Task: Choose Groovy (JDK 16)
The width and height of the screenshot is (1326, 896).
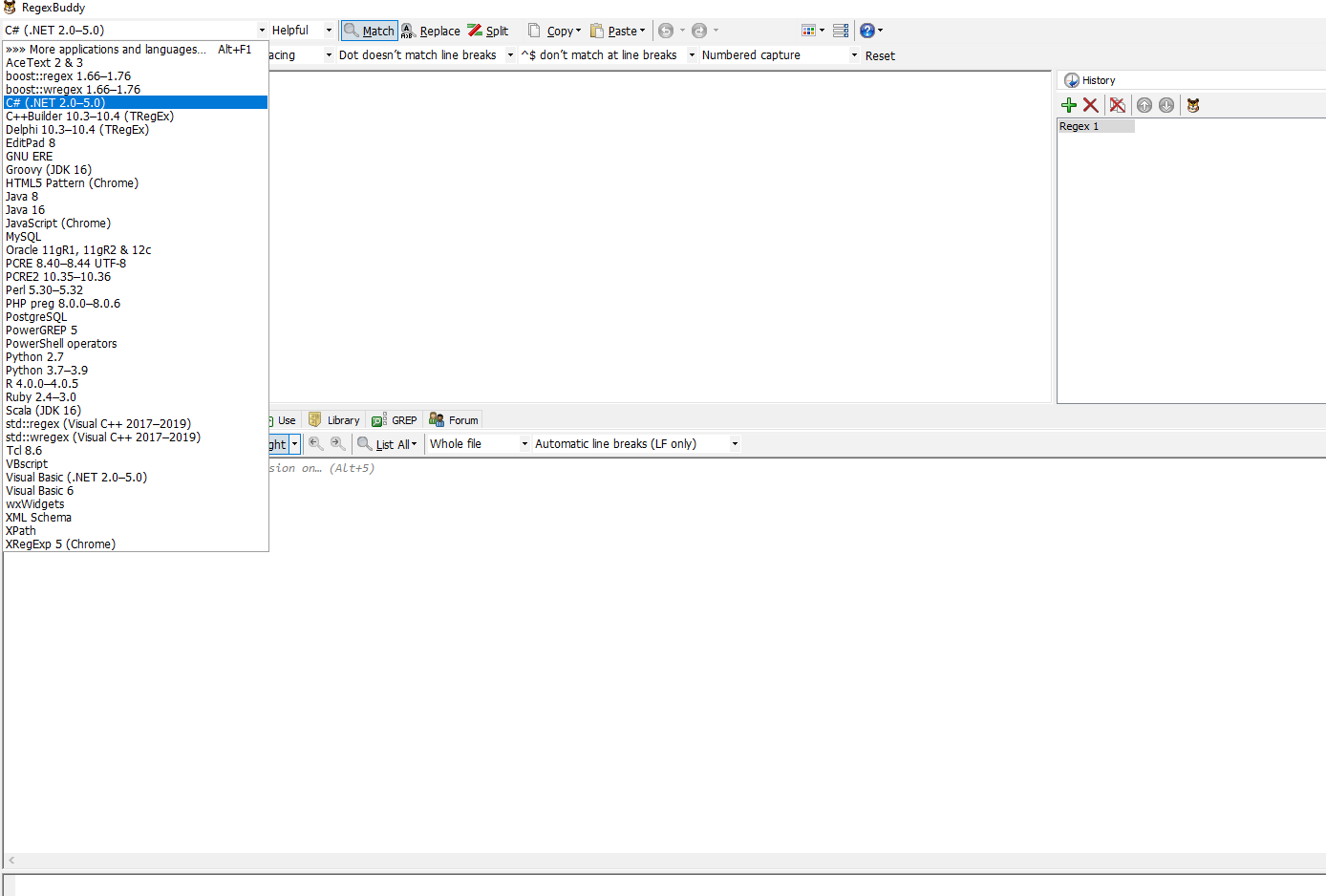Action: coord(136,170)
